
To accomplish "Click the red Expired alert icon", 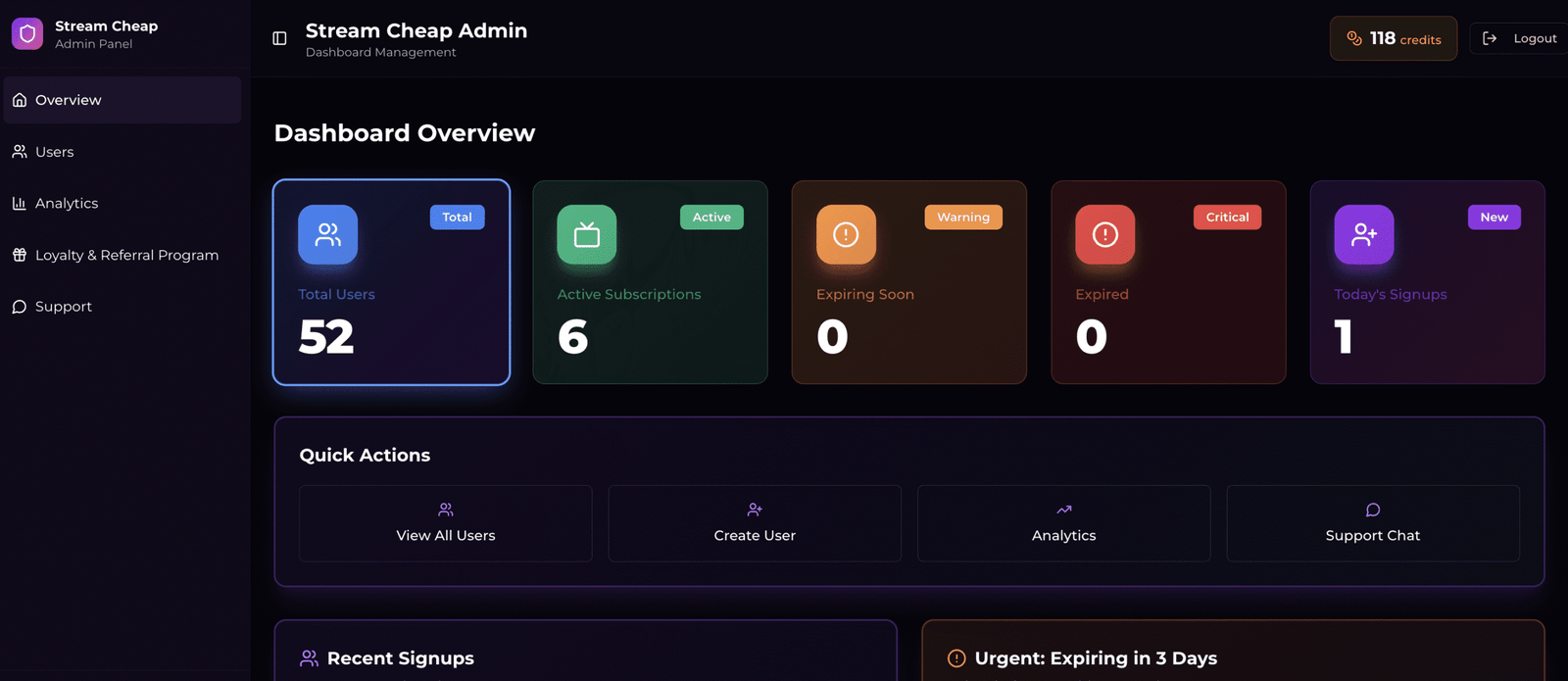I will tap(1105, 234).
